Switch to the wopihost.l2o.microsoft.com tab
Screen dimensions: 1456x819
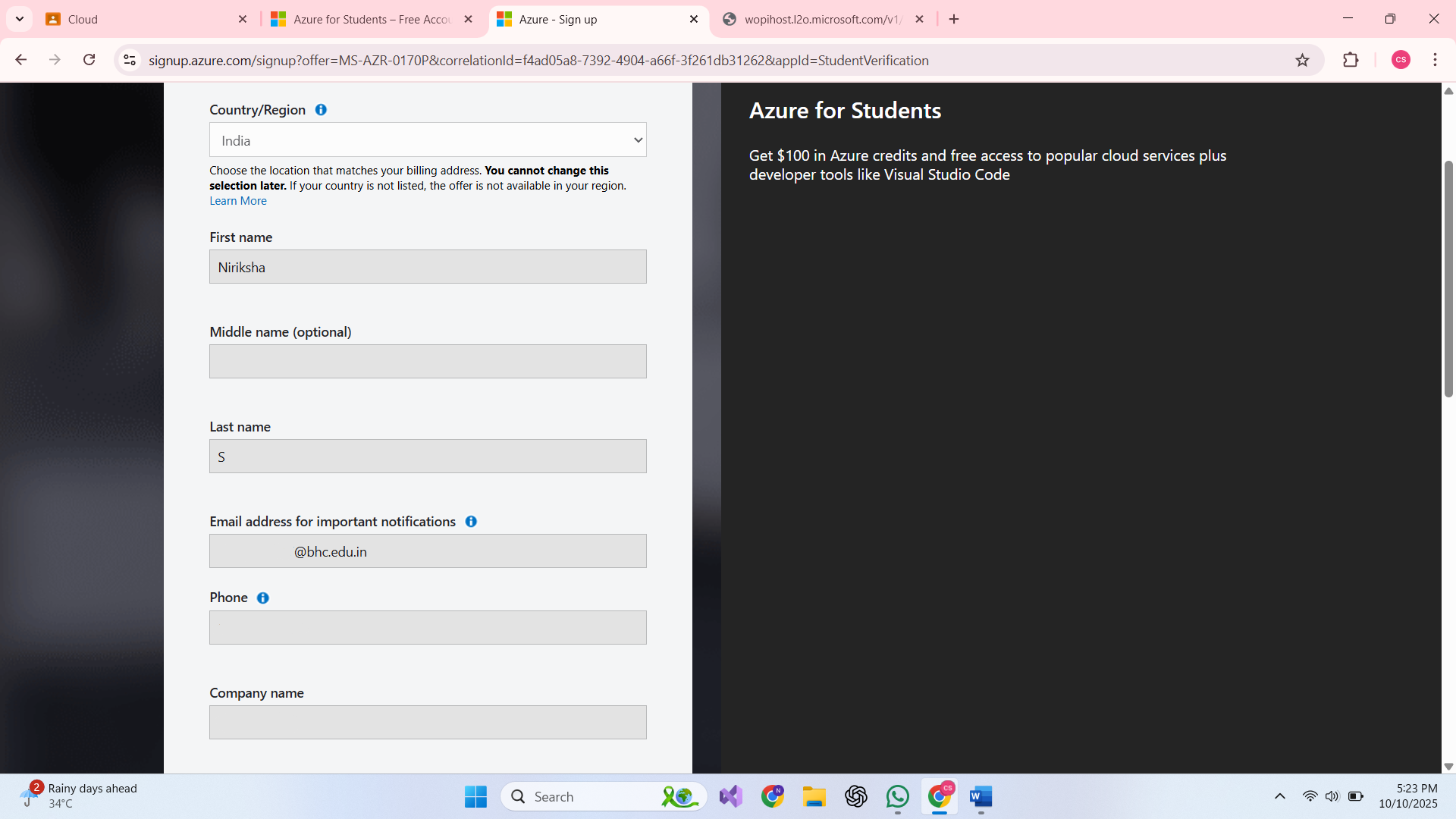(823, 19)
